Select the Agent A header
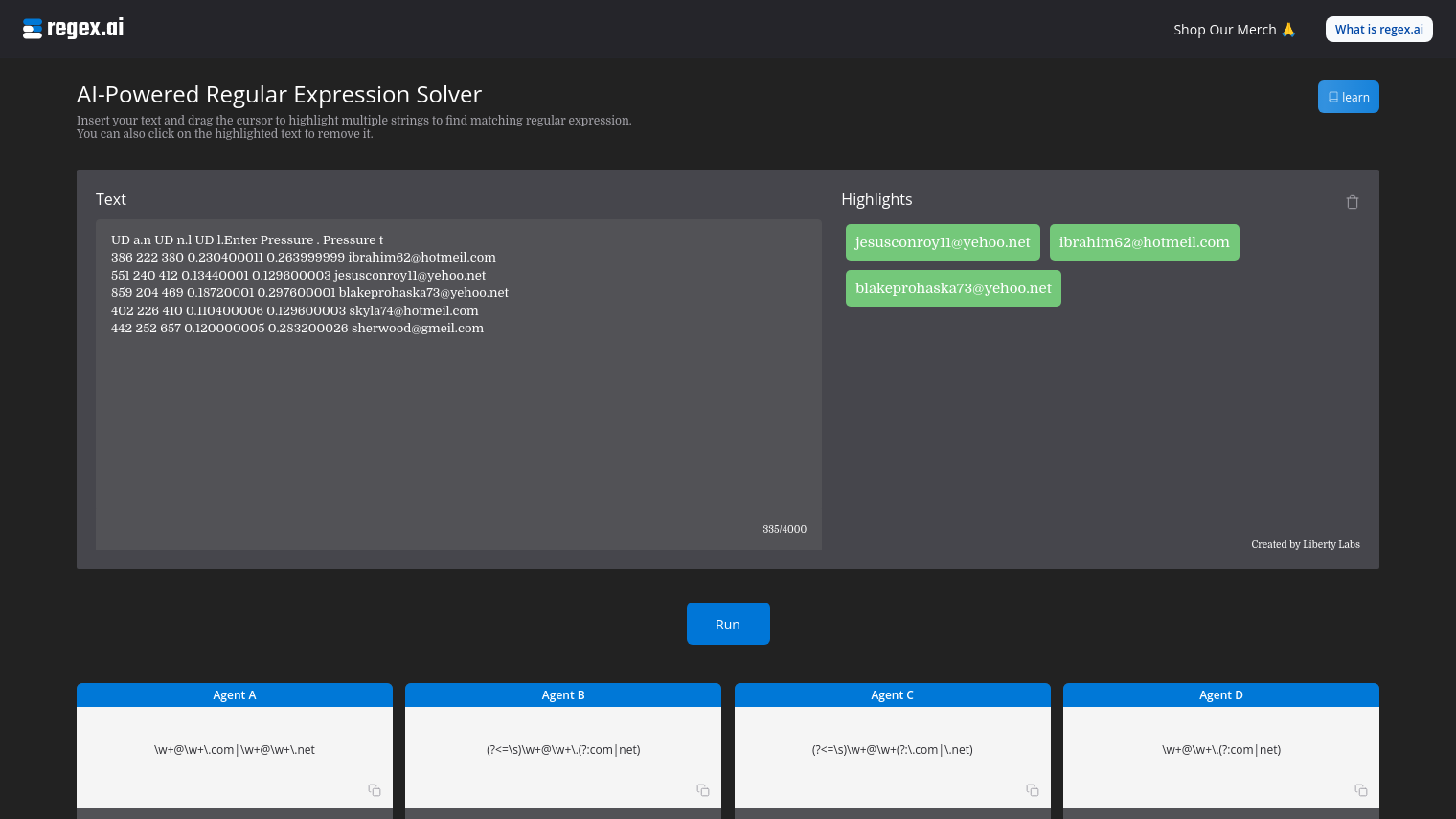Image resolution: width=1456 pixels, height=819 pixels. point(235,694)
